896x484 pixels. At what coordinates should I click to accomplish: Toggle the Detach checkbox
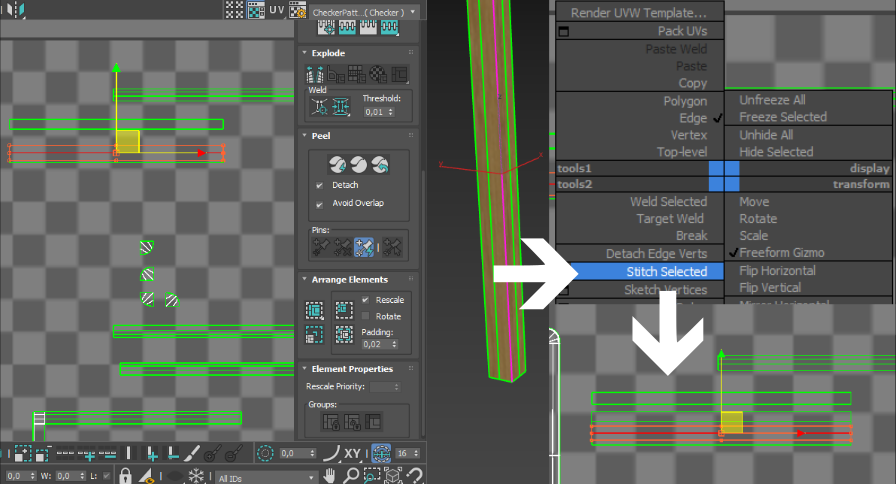(319, 186)
